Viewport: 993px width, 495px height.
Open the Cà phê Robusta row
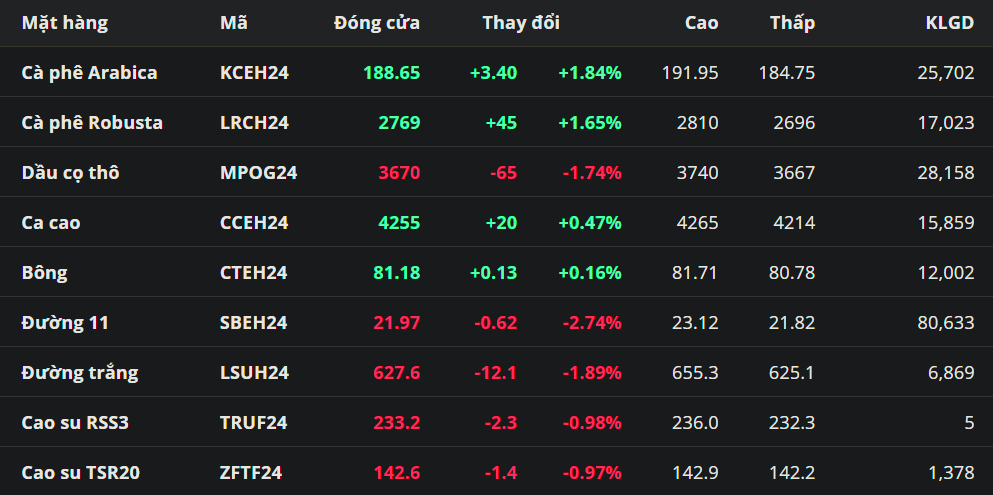tap(92, 122)
